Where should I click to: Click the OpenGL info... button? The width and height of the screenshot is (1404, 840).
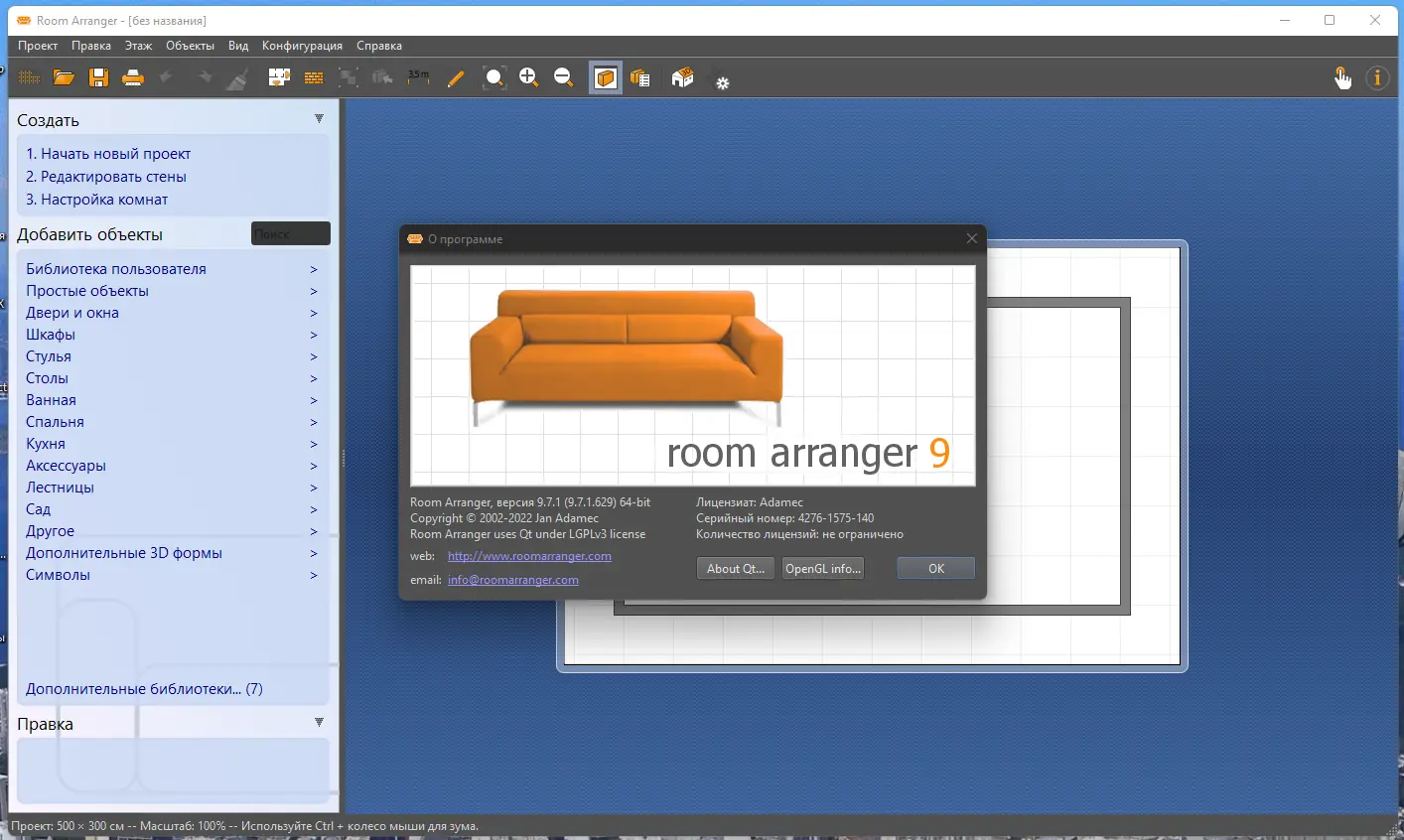pos(823,569)
